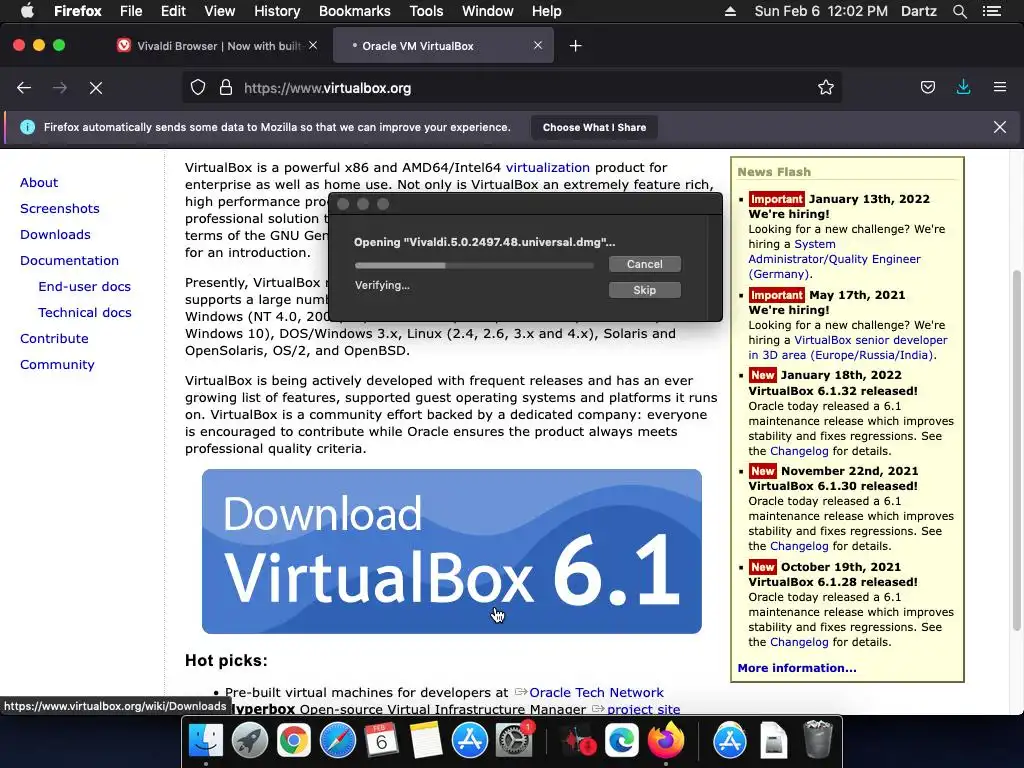1024x768 pixels.
Task: Open the Screenshots sidebar link
Action: click(x=59, y=208)
